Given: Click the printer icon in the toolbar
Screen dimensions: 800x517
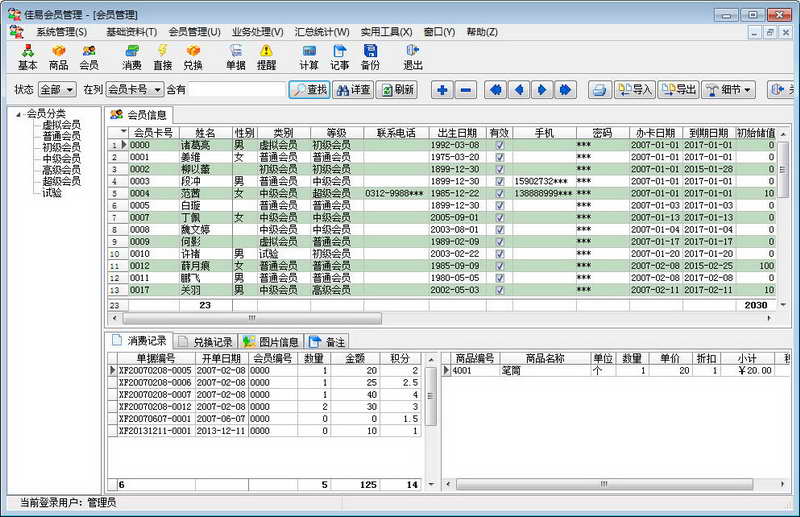Looking at the screenshot, I should coord(598,90).
